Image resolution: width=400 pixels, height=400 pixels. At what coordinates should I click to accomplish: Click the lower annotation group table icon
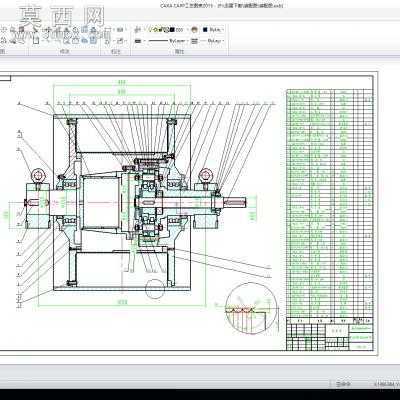[x=121, y=41]
